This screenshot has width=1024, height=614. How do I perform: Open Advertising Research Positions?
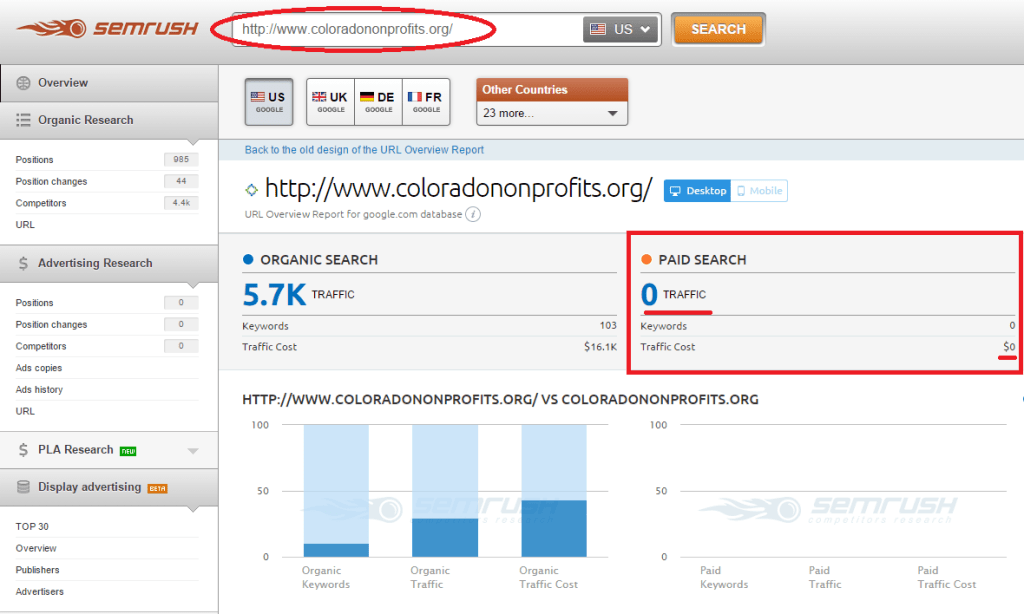35,303
